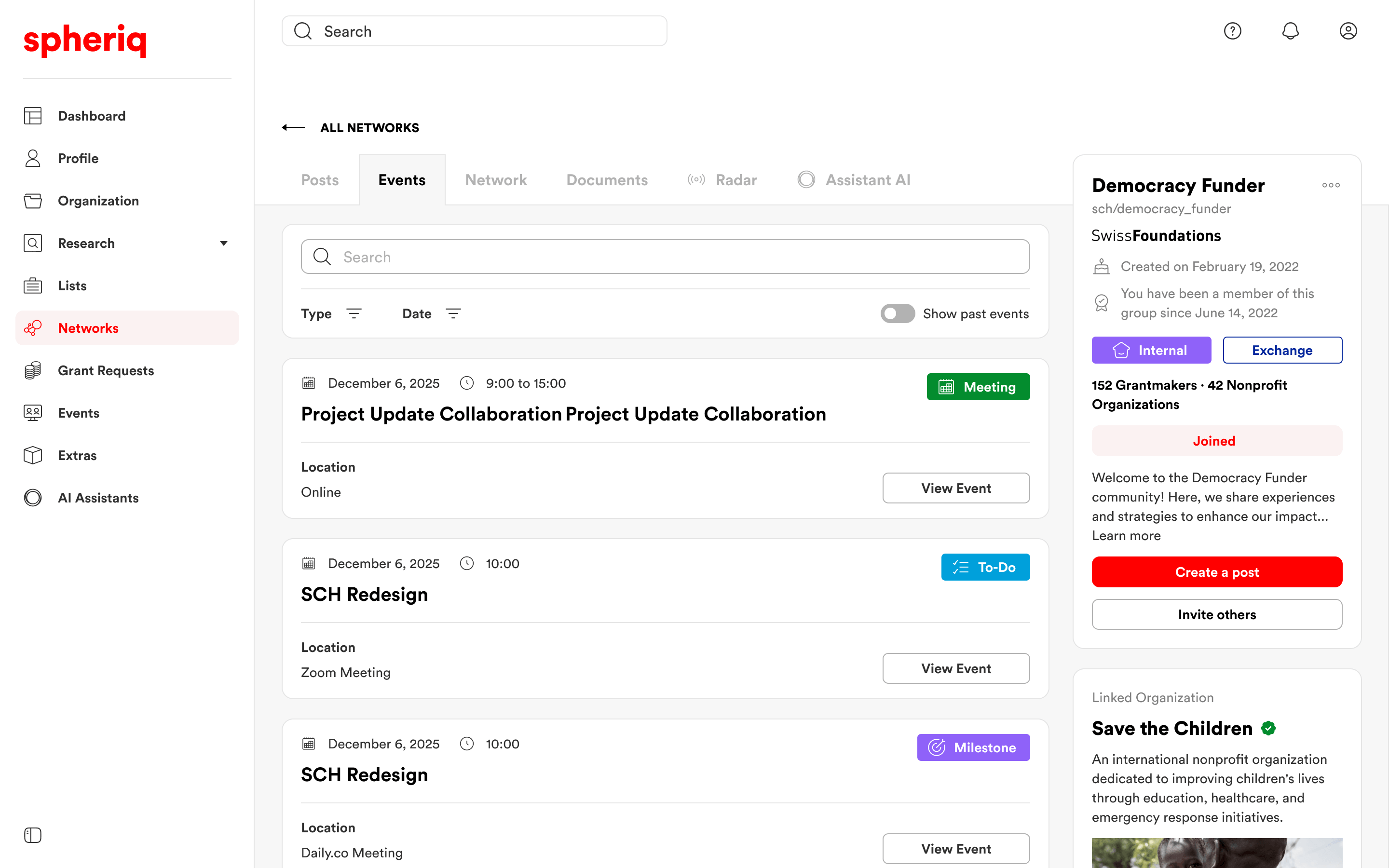Open the Assistant AI tab
The height and width of the screenshot is (868, 1389).
[854, 180]
